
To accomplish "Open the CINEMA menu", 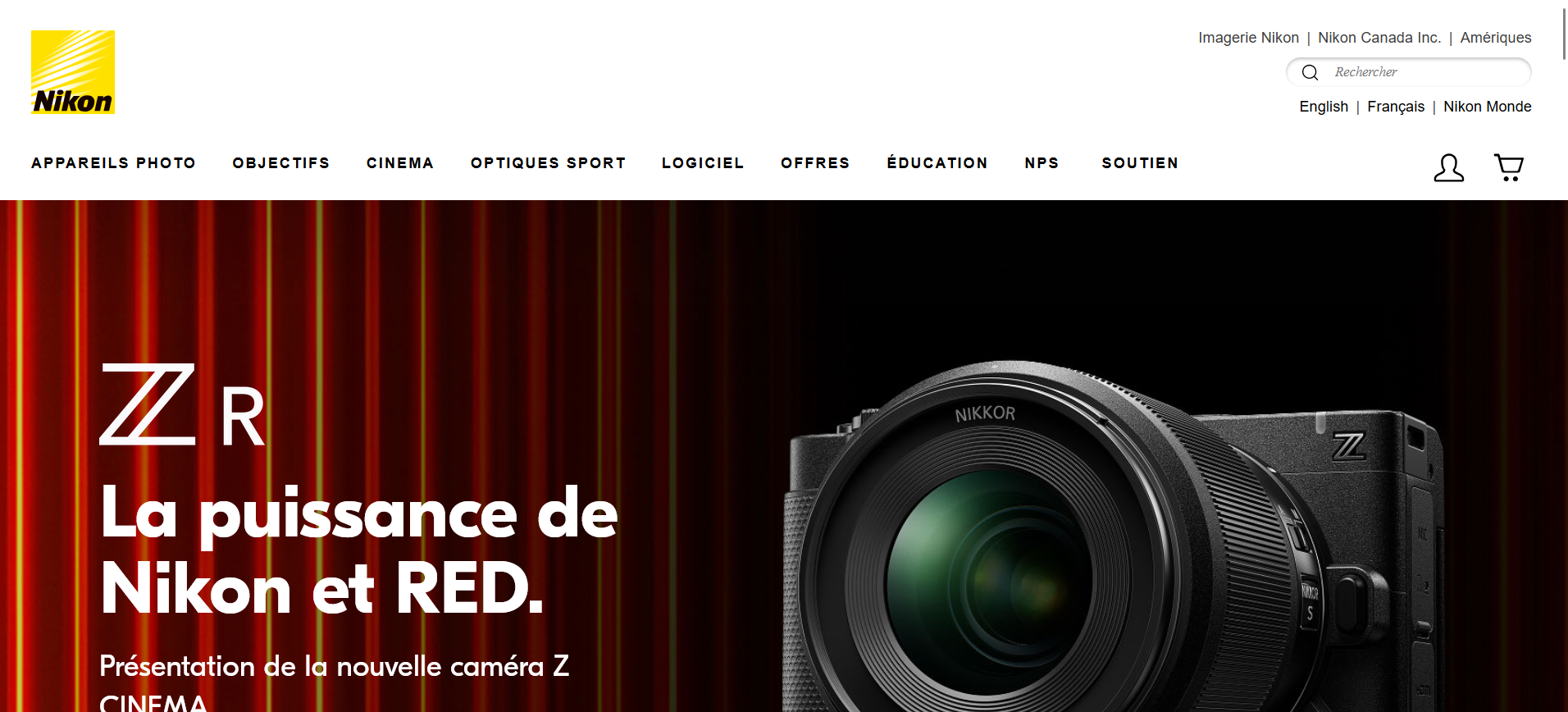I will coord(400,163).
